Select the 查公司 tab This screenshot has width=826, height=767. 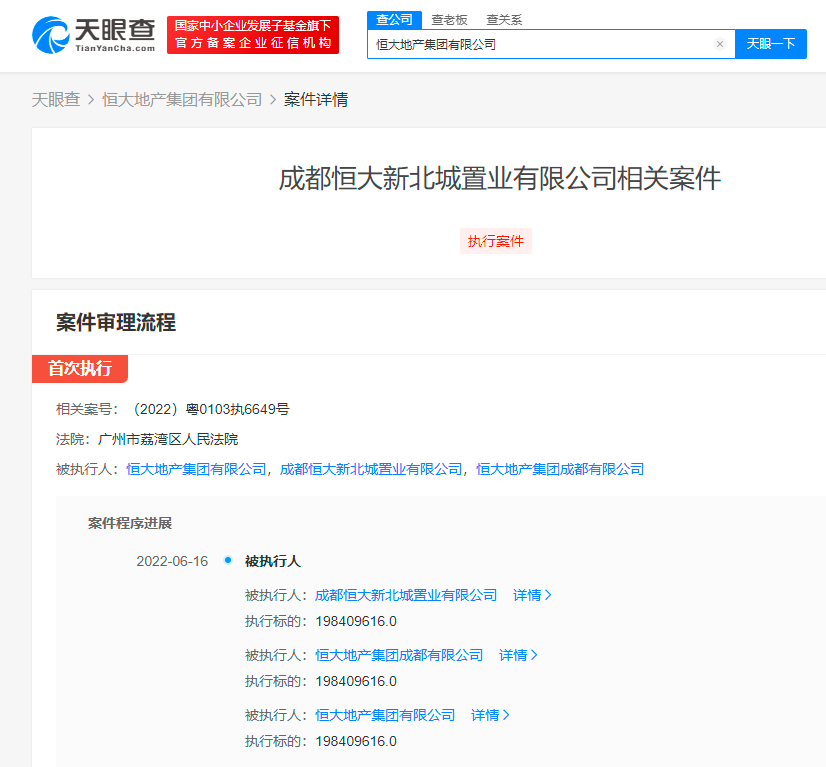click(394, 20)
